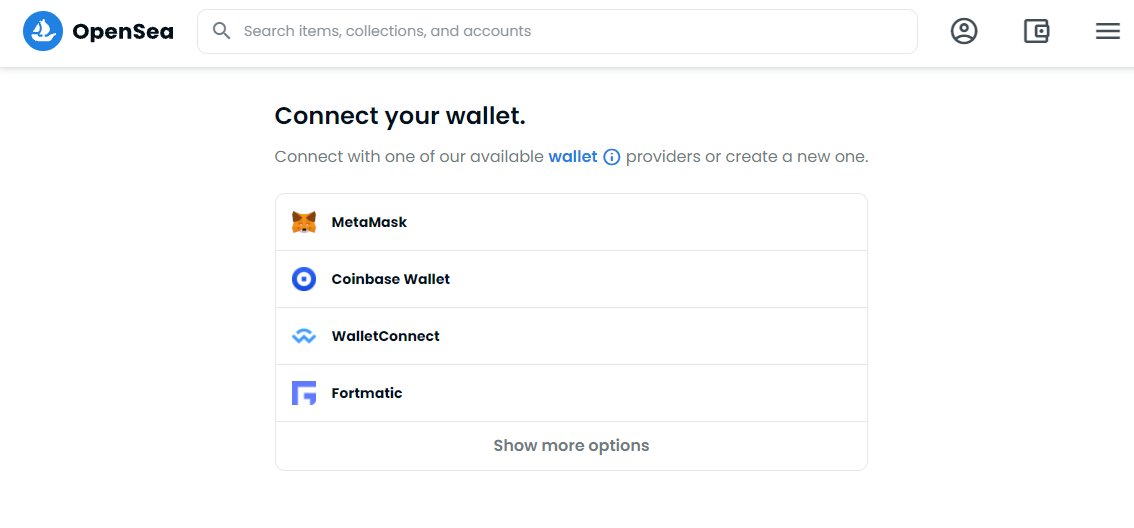This screenshot has height=528, width=1134.
Task: Click the Coinbase Wallet blue circle icon
Action: pyautogui.click(x=304, y=279)
